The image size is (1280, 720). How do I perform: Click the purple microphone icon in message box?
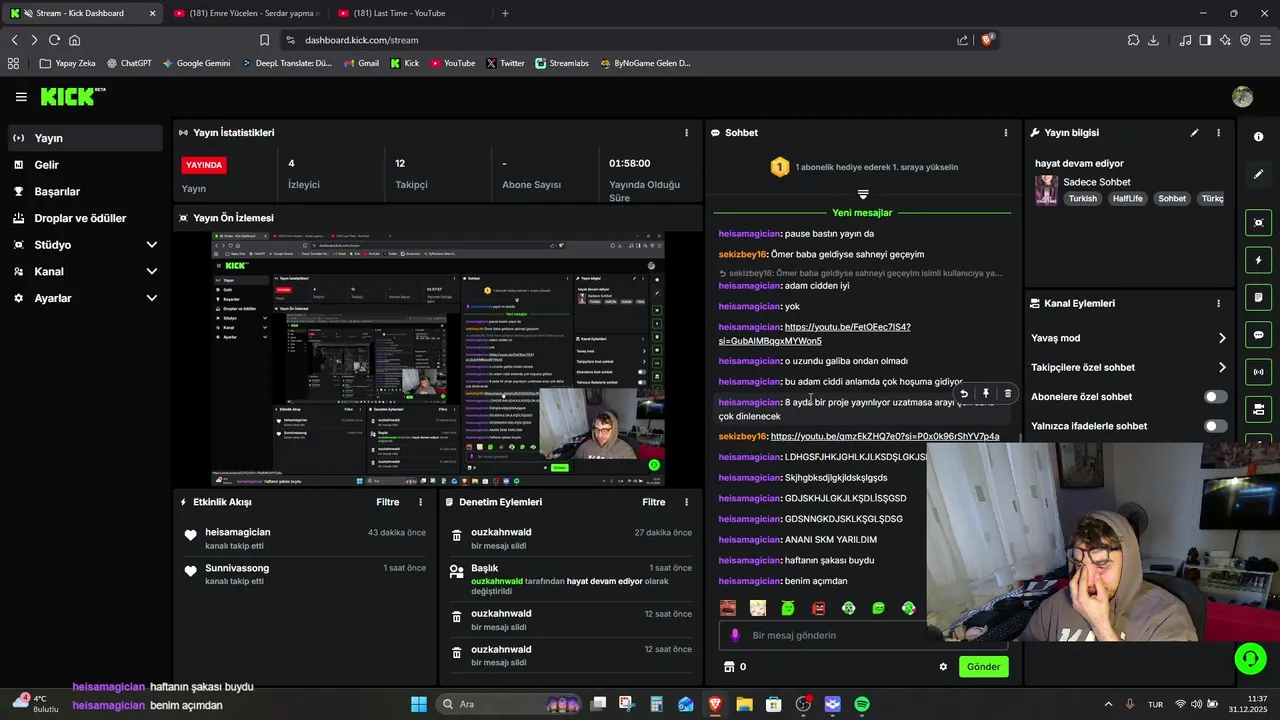735,635
